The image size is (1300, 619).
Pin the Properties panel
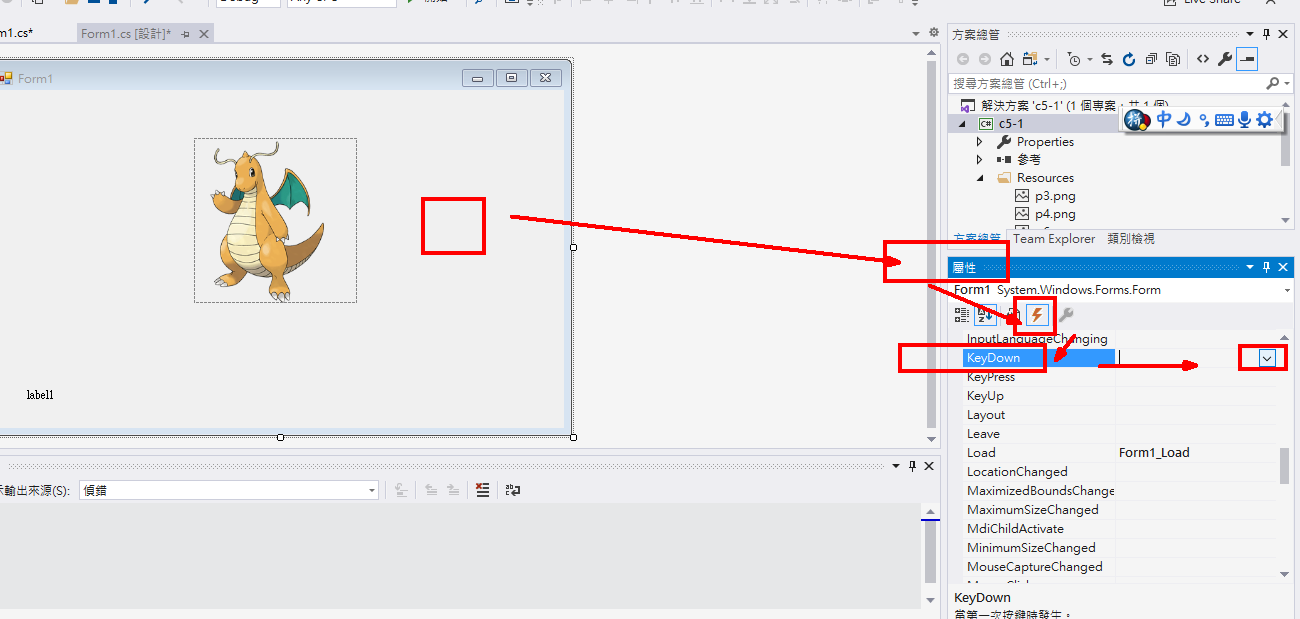tap(1266, 267)
